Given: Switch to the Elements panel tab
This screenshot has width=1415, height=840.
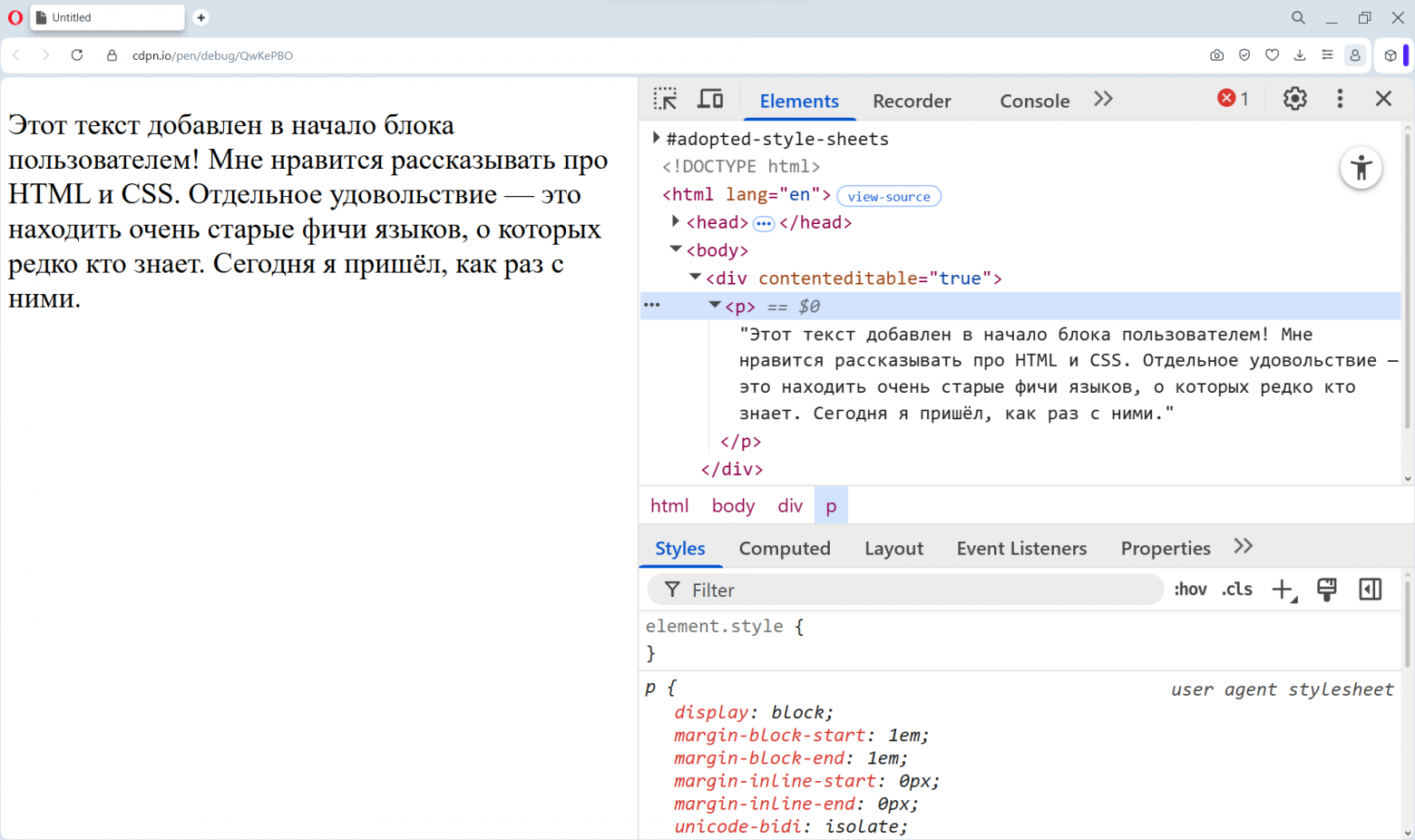Looking at the screenshot, I should [x=799, y=101].
